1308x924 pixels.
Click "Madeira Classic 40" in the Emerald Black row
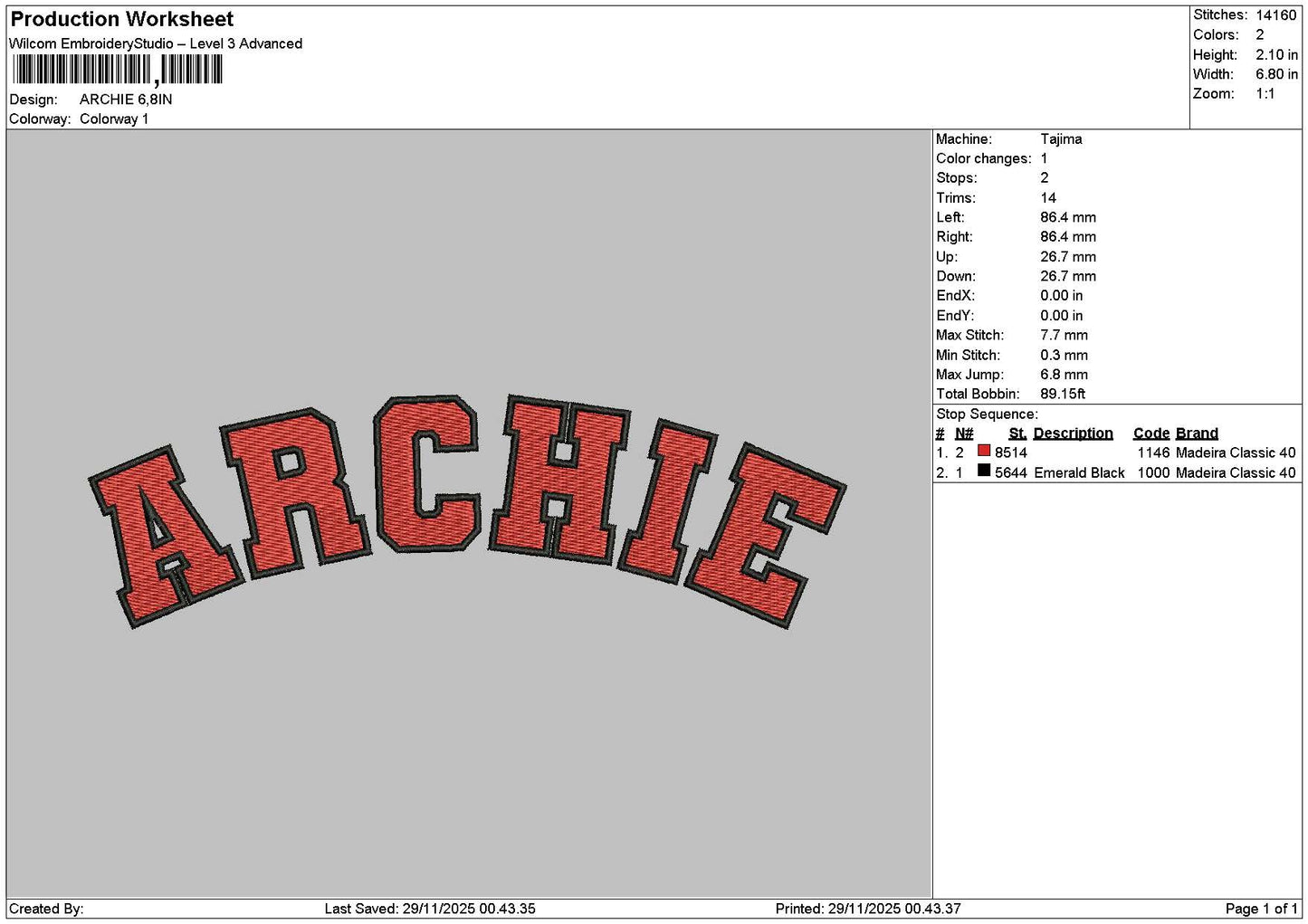pos(1236,473)
